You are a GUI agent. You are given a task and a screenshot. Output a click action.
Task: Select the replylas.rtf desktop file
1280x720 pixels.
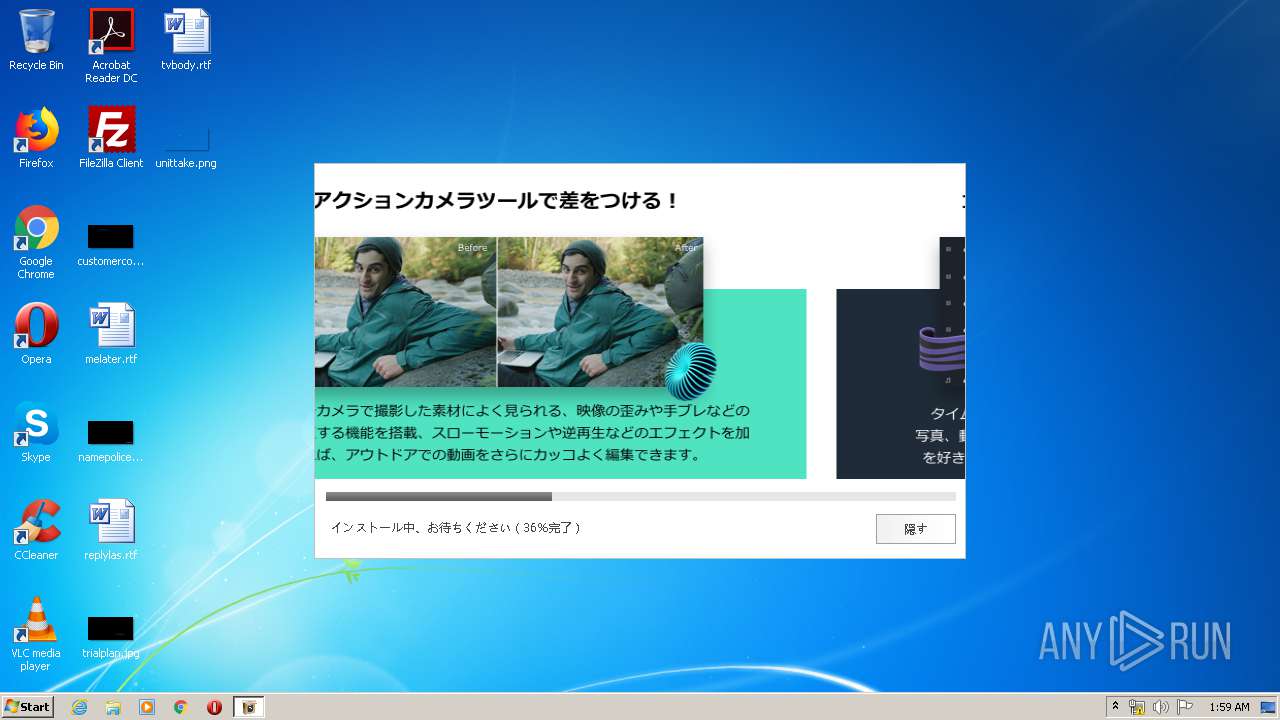(x=111, y=530)
